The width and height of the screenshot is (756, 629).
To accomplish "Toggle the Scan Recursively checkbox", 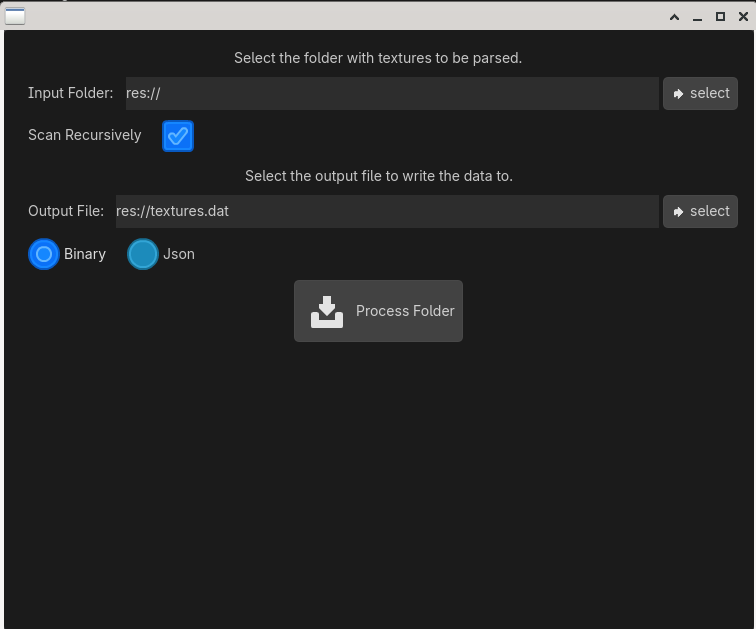I will (178, 136).
